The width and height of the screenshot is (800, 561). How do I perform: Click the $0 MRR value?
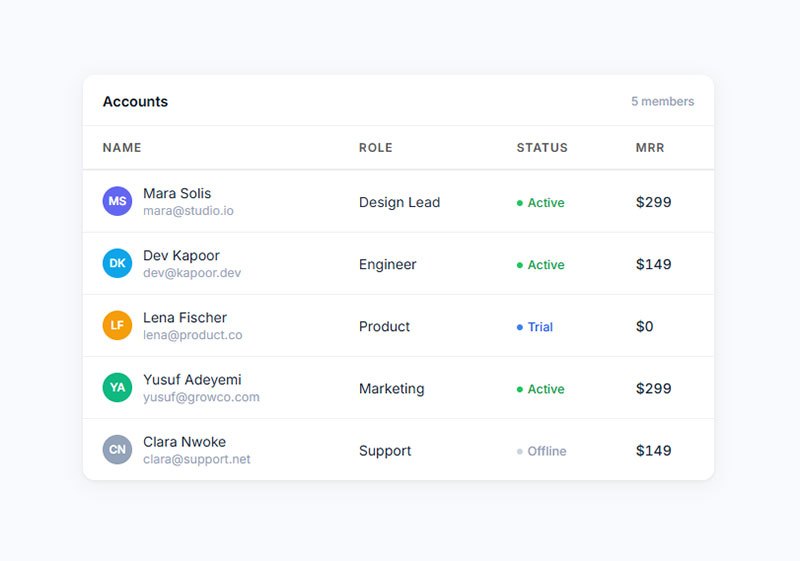(x=644, y=326)
